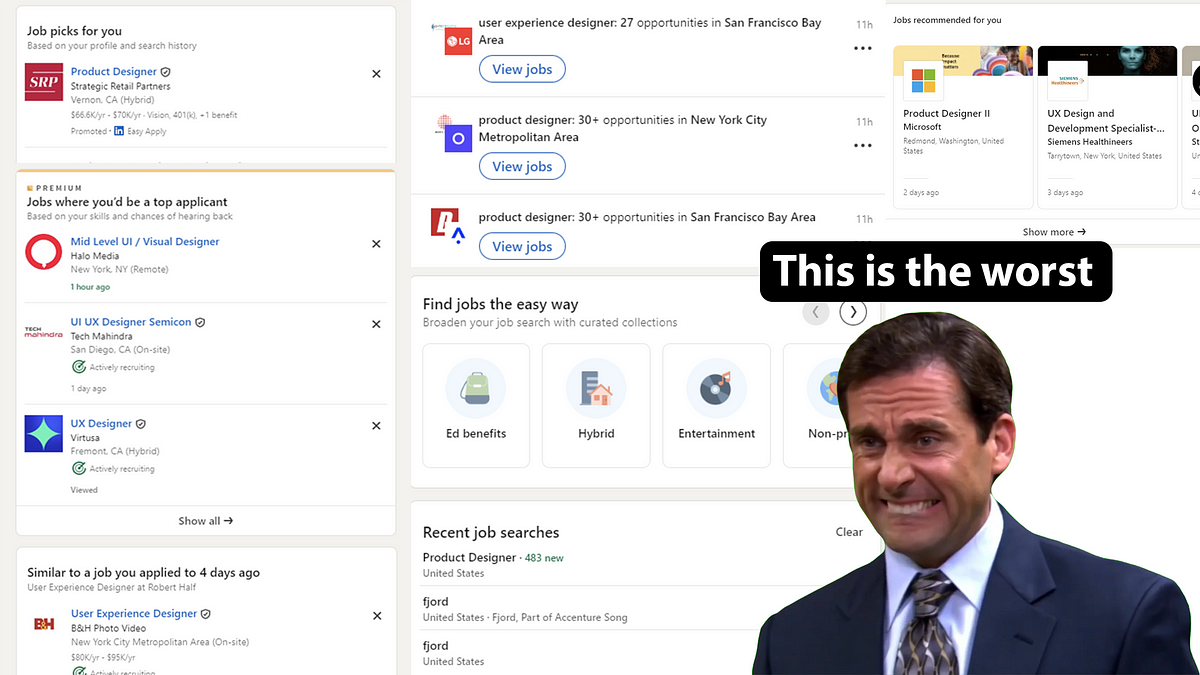Viewport: 1200px width, 675px height.
Task: Open Mid Level UI / Visual Designer job
Action: click(145, 242)
